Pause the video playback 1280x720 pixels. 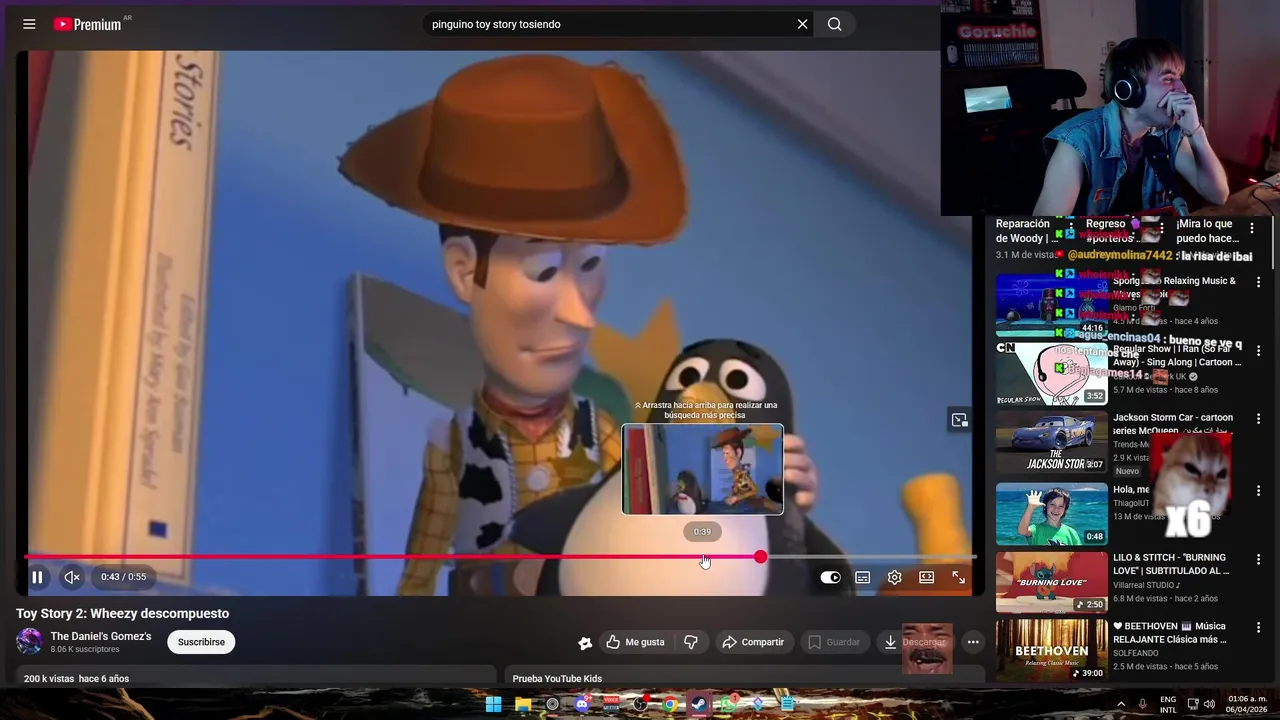point(37,577)
